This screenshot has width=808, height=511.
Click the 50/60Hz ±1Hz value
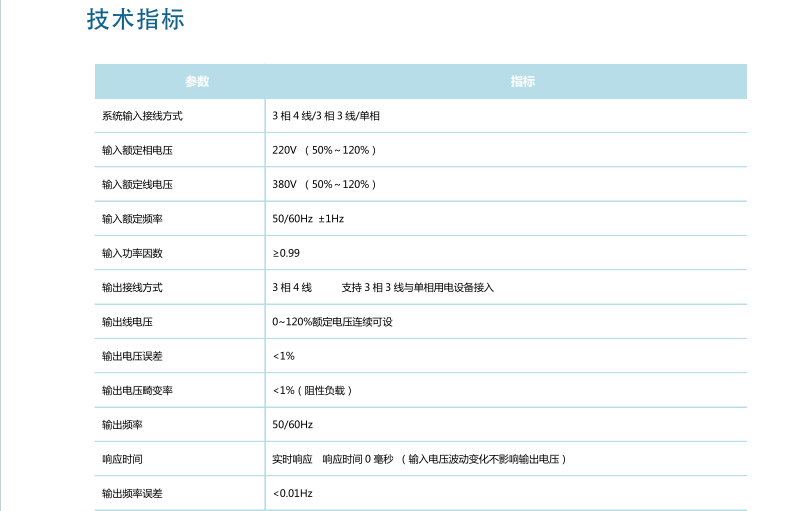pyautogui.click(x=308, y=219)
